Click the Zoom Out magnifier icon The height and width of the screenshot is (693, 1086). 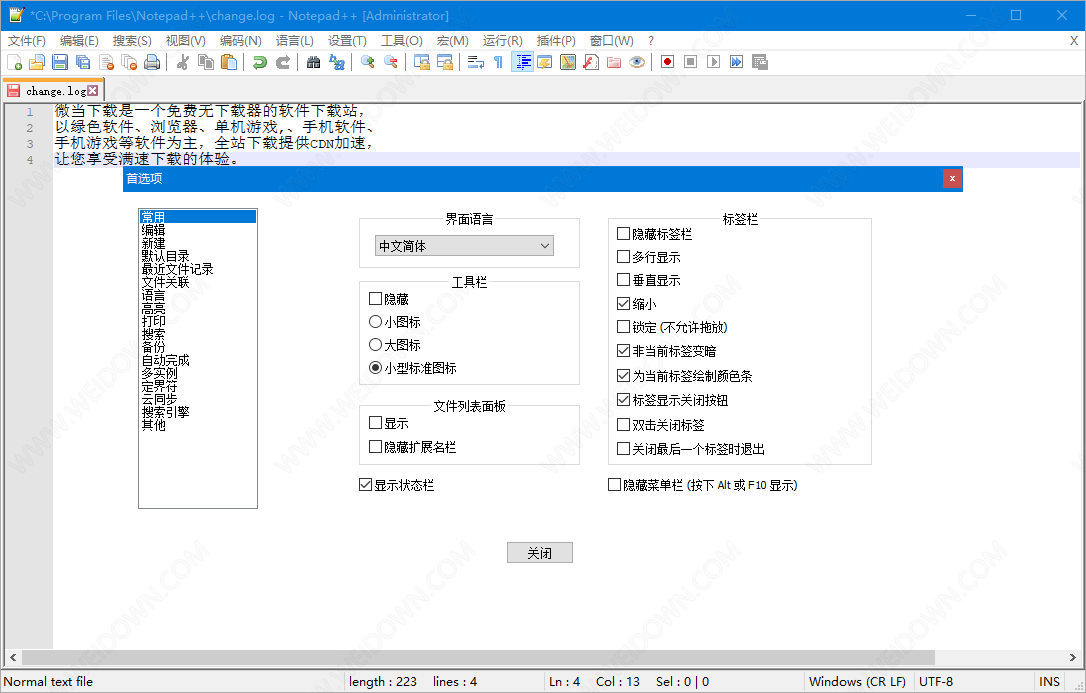[391, 62]
